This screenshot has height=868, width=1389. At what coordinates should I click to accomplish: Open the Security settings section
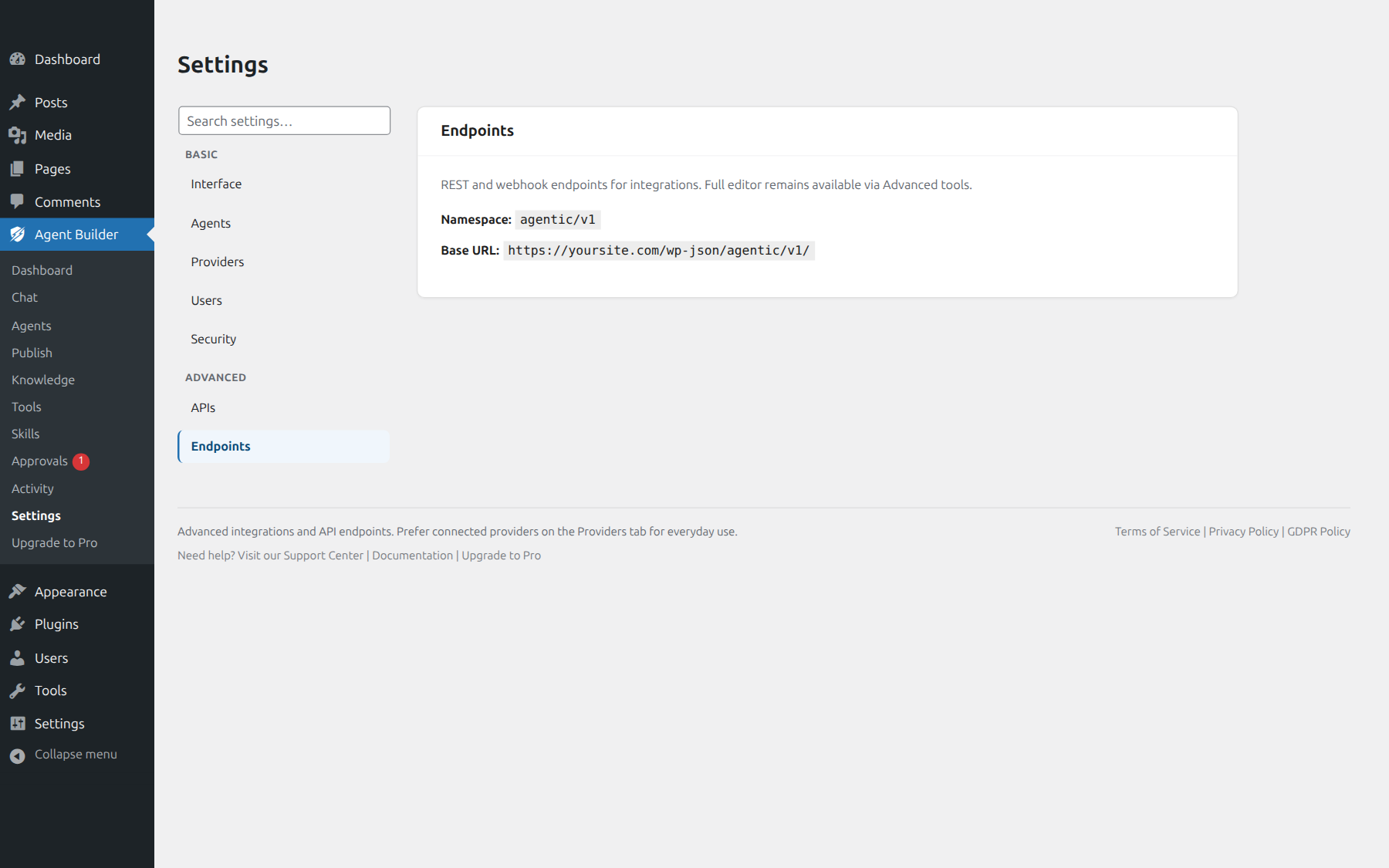(x=284, y=339)
